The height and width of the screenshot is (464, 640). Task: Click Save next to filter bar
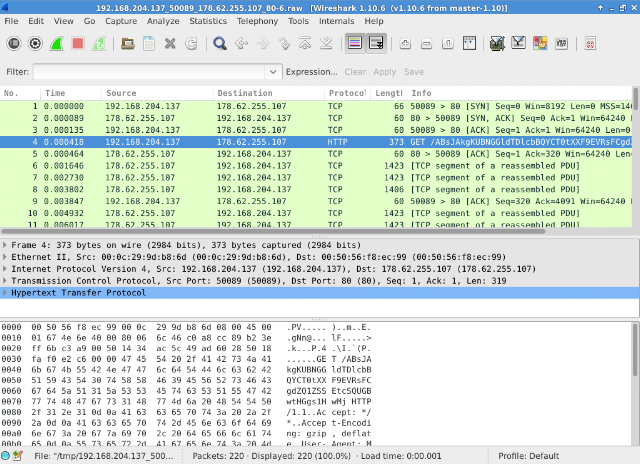click(414, 72)
